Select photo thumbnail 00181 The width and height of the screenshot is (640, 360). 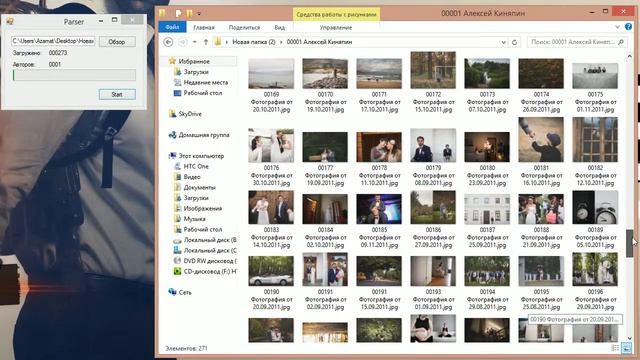[541, 140]
